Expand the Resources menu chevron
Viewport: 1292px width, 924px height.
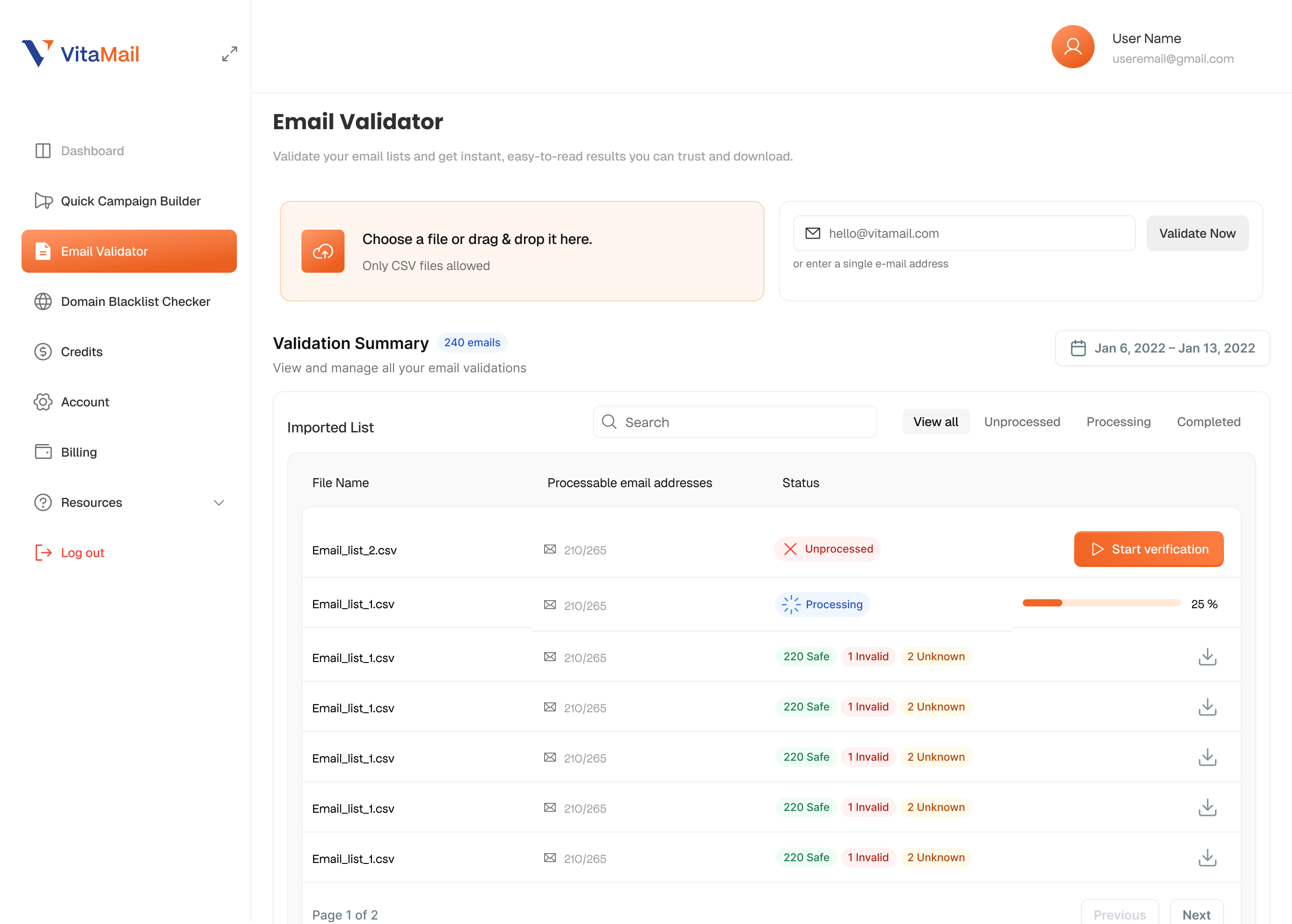218,502
